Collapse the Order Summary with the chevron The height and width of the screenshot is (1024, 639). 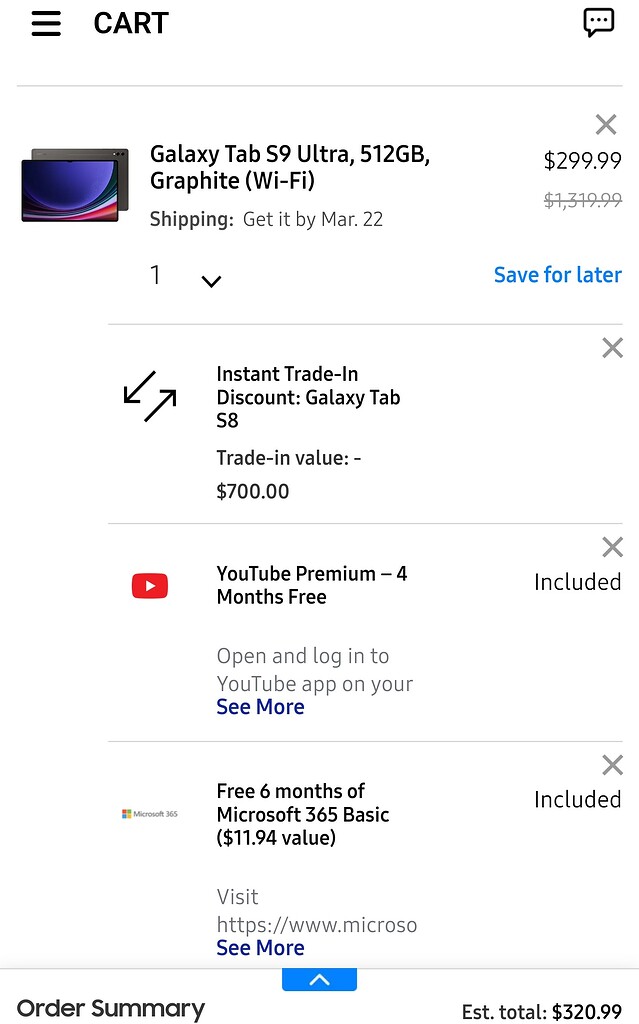tap(319, 978)
